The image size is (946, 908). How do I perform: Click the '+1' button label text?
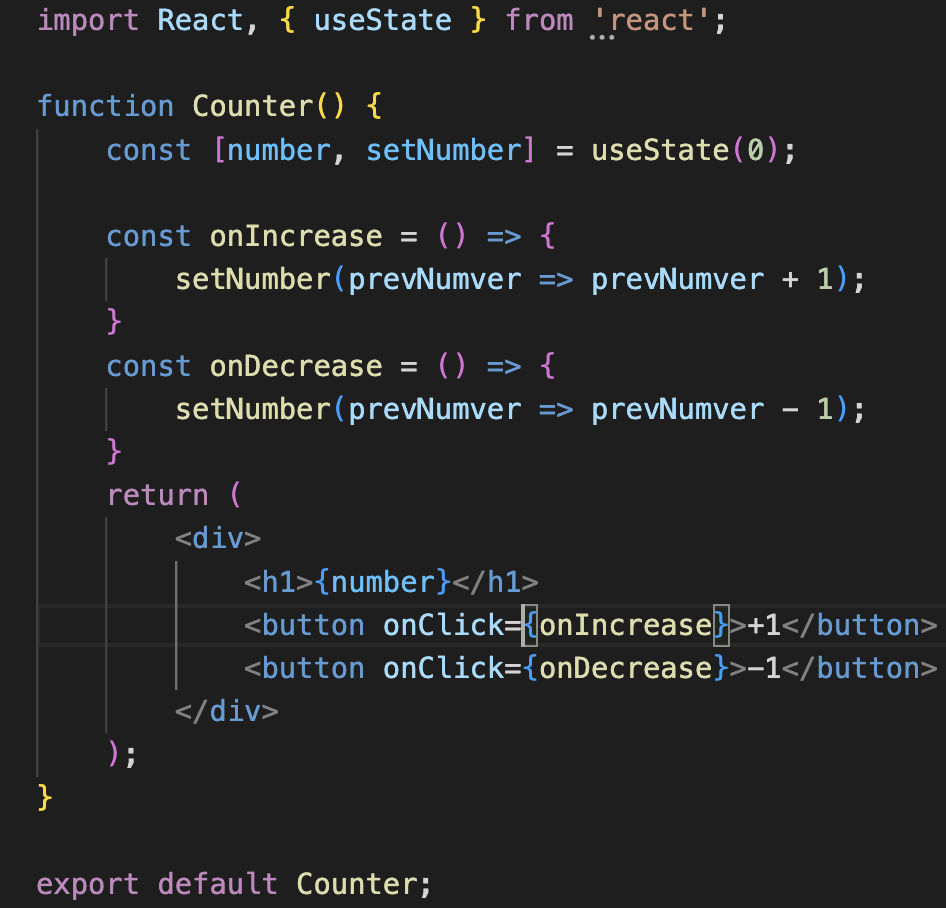[x=764, y=626]
